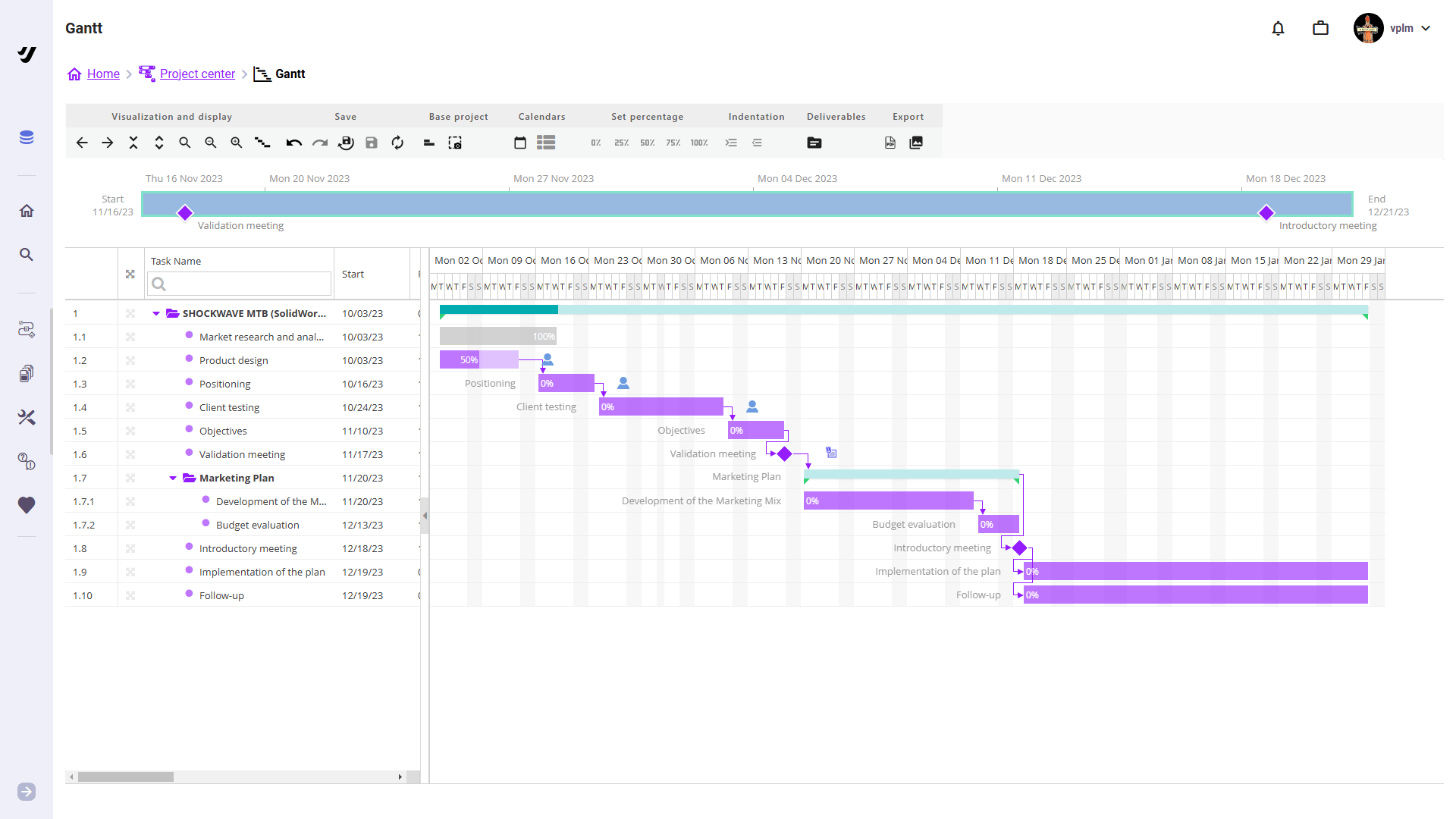The image size is (1456, 819).
Task: Redo the last change
Action: coord(319,143)
